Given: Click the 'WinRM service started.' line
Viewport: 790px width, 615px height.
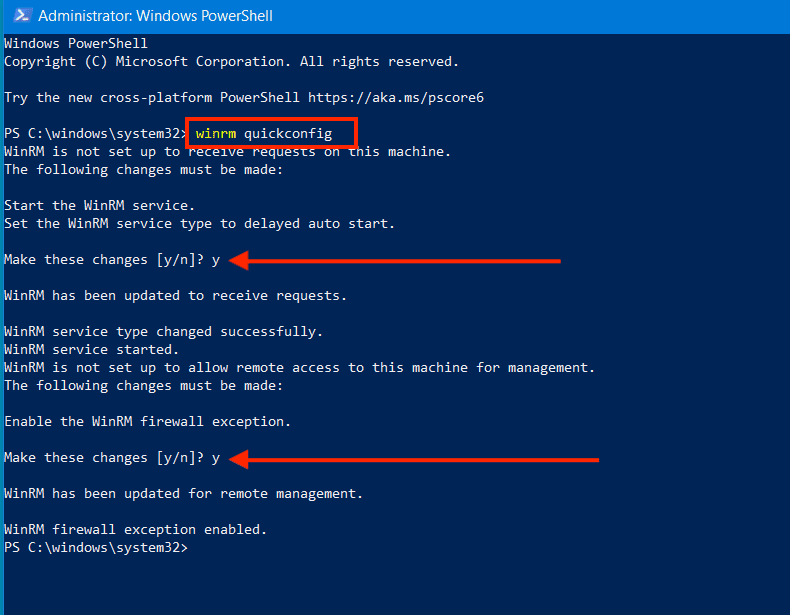Looking at the screenshot, I should [x=91, y=350].
